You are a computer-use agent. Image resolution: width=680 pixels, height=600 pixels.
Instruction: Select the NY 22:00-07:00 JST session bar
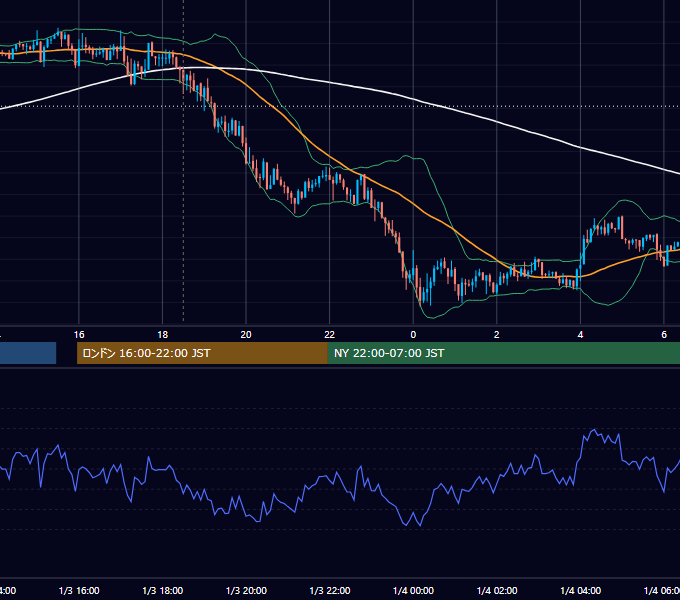pyautogui.click(x=503, y=353)
